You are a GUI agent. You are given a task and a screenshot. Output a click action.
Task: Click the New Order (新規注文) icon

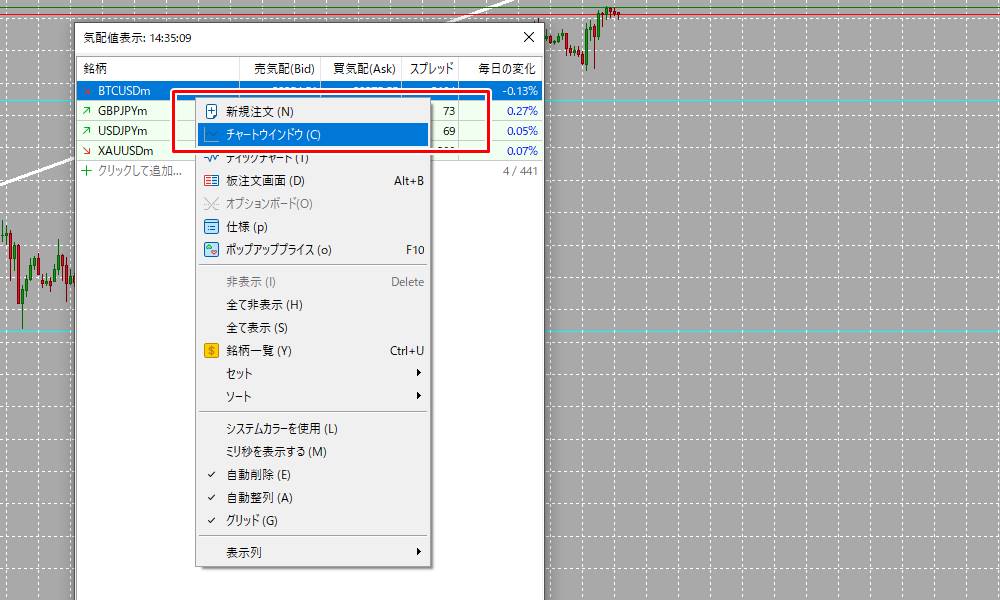point(211,111)
